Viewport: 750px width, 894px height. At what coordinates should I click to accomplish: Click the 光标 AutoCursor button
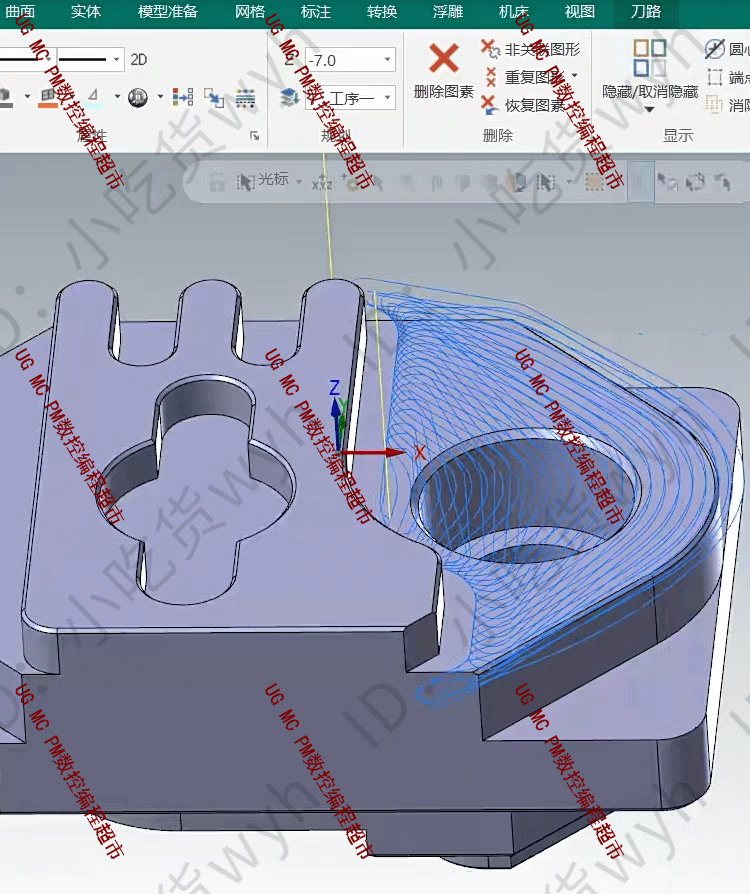(x=263, y=181)
